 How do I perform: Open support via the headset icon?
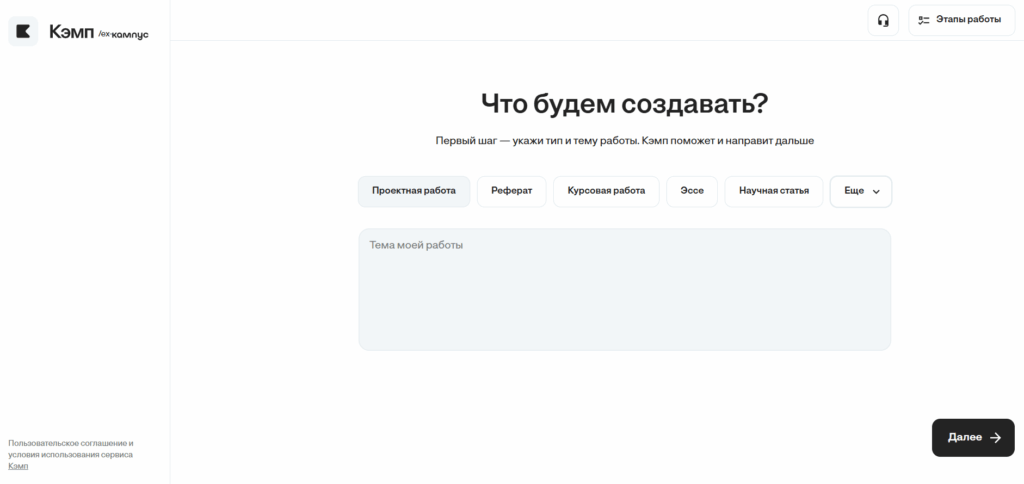883,20
